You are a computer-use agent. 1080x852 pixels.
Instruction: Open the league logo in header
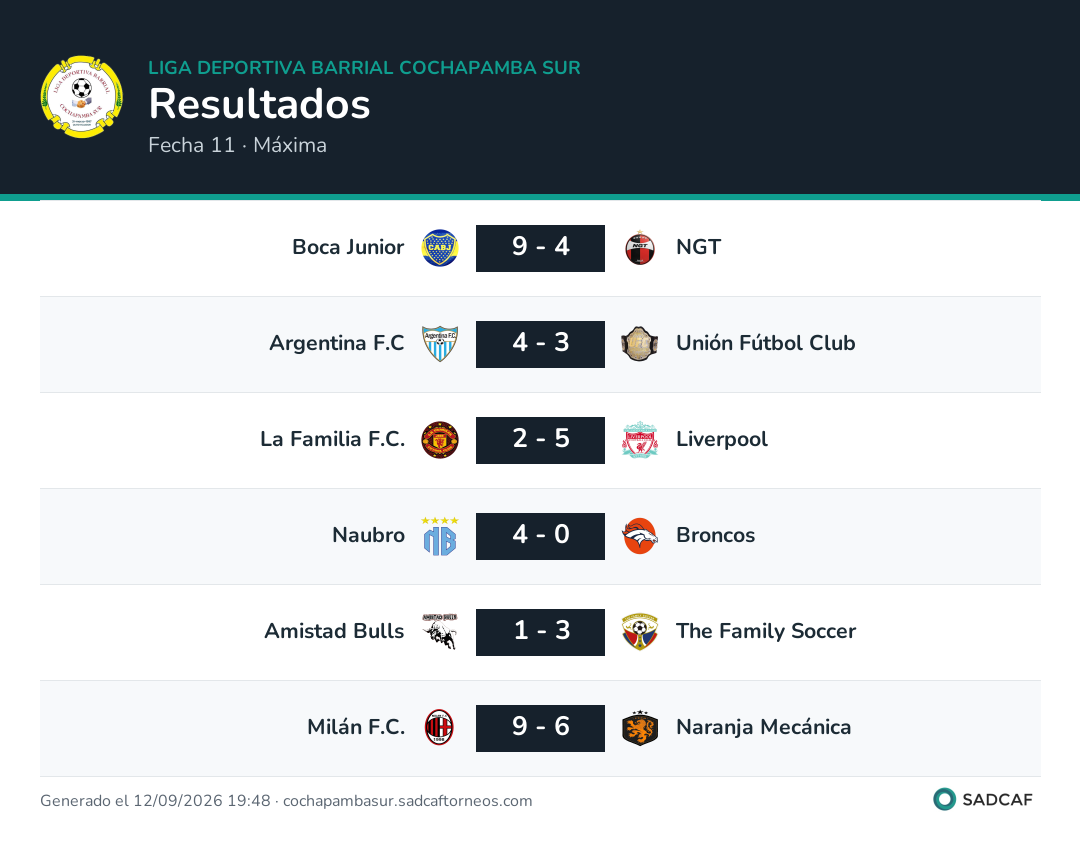[x=82, y=96]
